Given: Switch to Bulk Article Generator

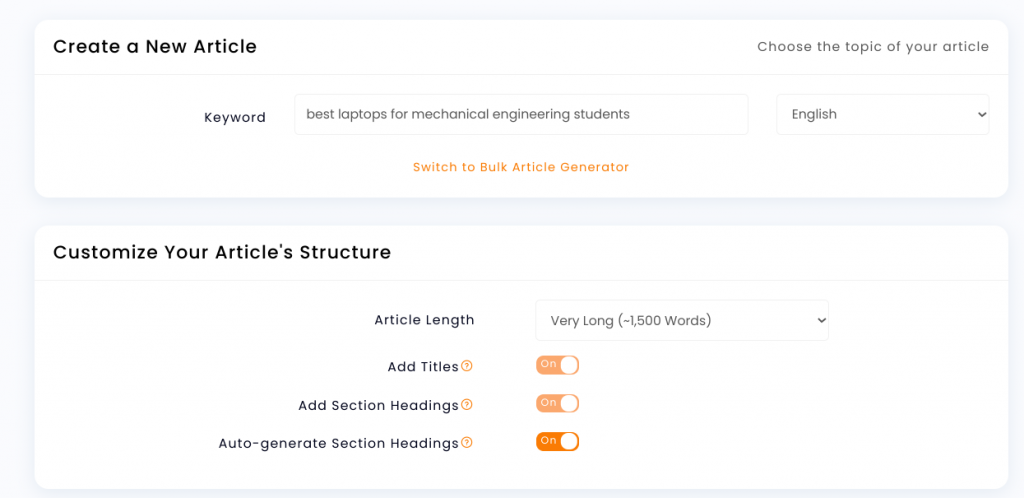Looking at the screenshot, I should pyautogui.click(x=520, y=167).
